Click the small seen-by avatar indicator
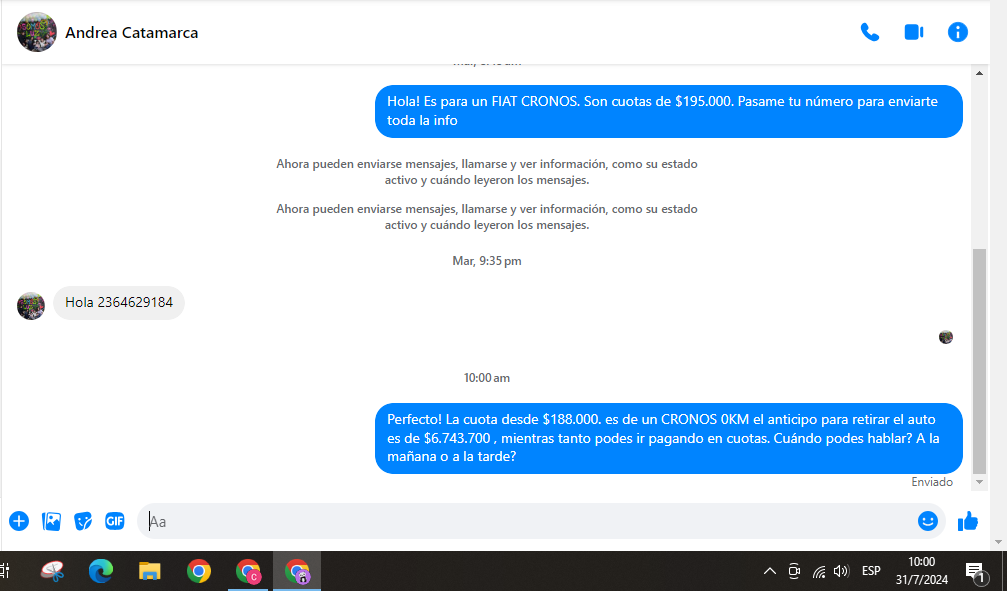This screenshot has width=1007, height=591. (x=945, y=337)
